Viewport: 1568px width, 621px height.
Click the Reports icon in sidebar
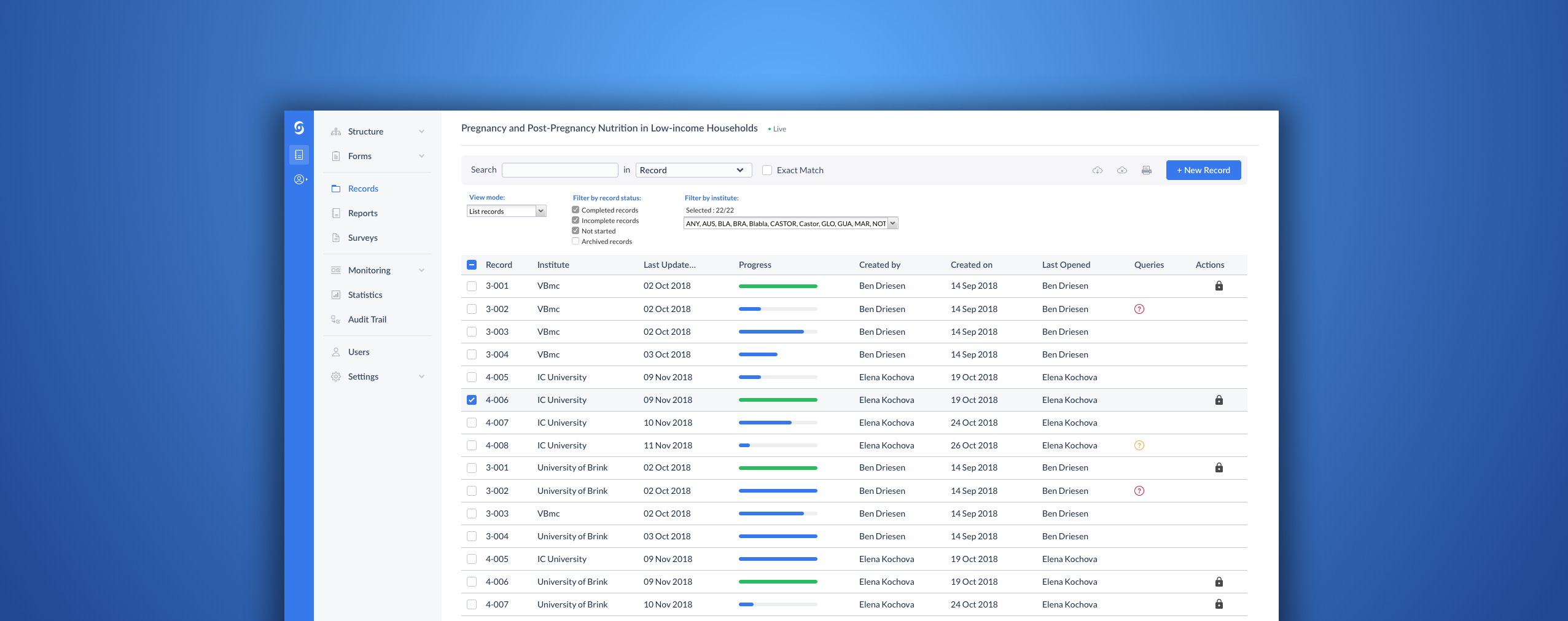336,213
